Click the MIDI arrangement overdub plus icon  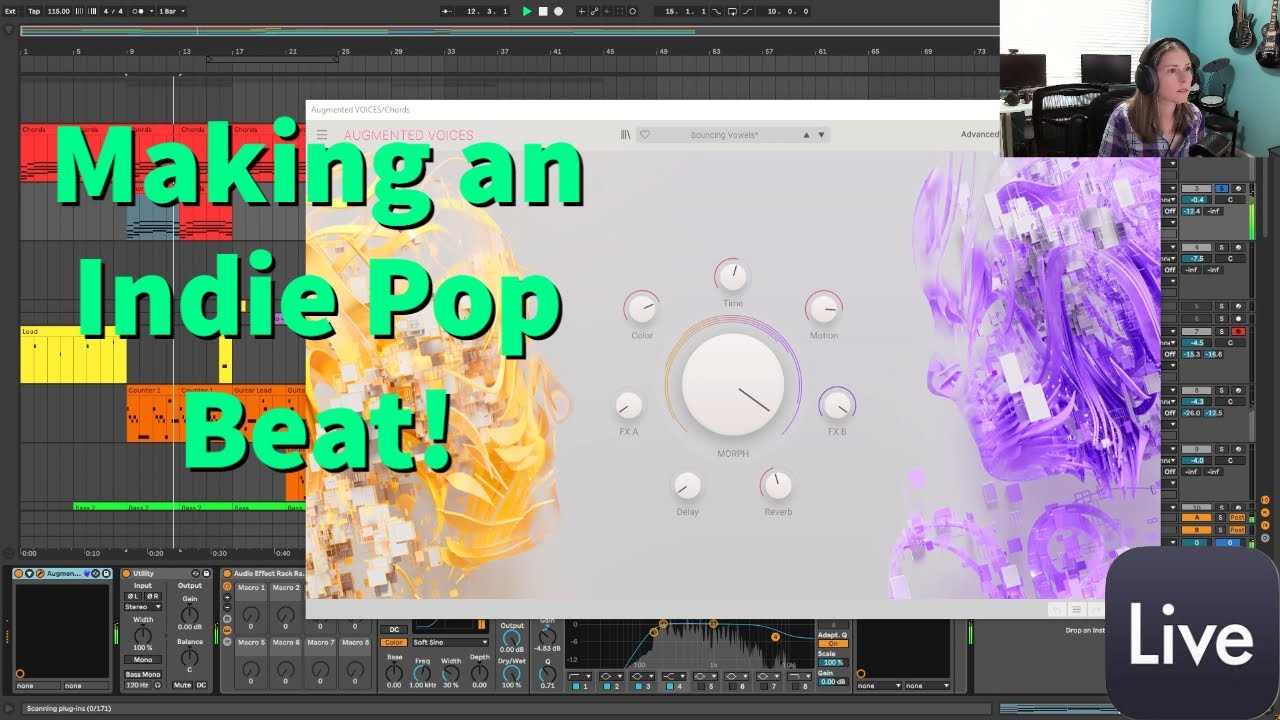click(582, 11)
